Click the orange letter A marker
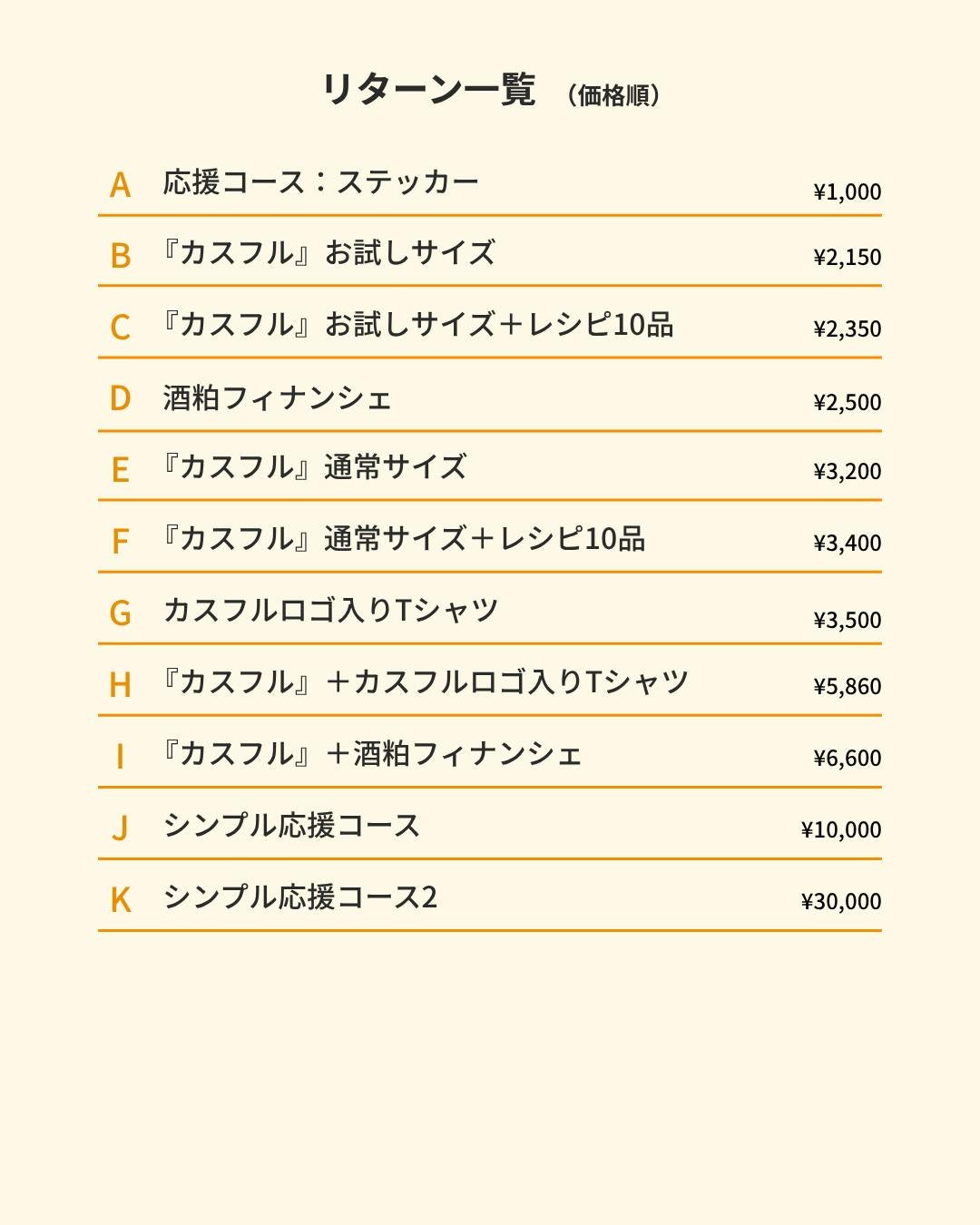The height and width of the screenshot is (1225, 980). [120, 184]
